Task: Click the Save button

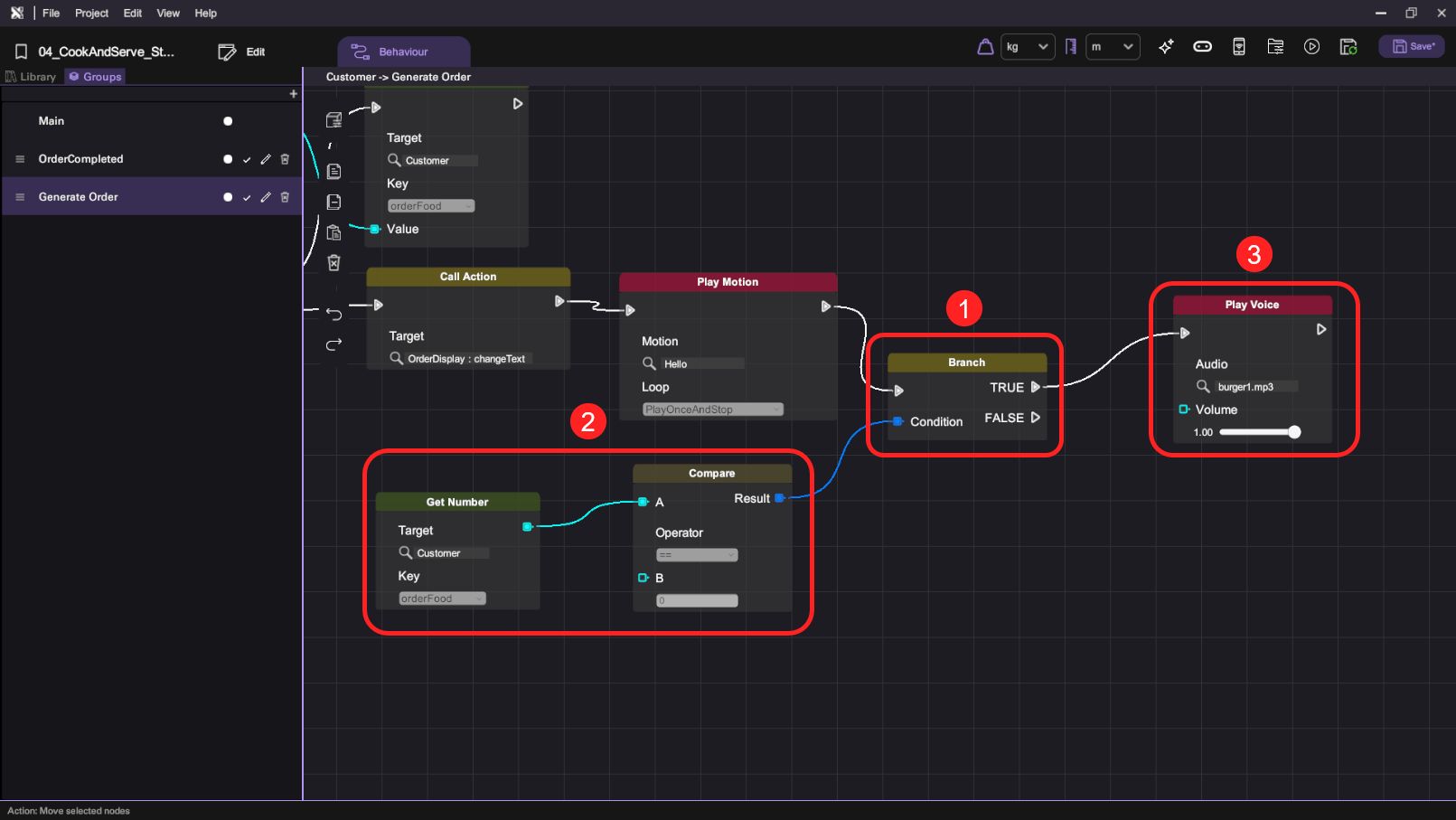Action: click(1412, 47)
